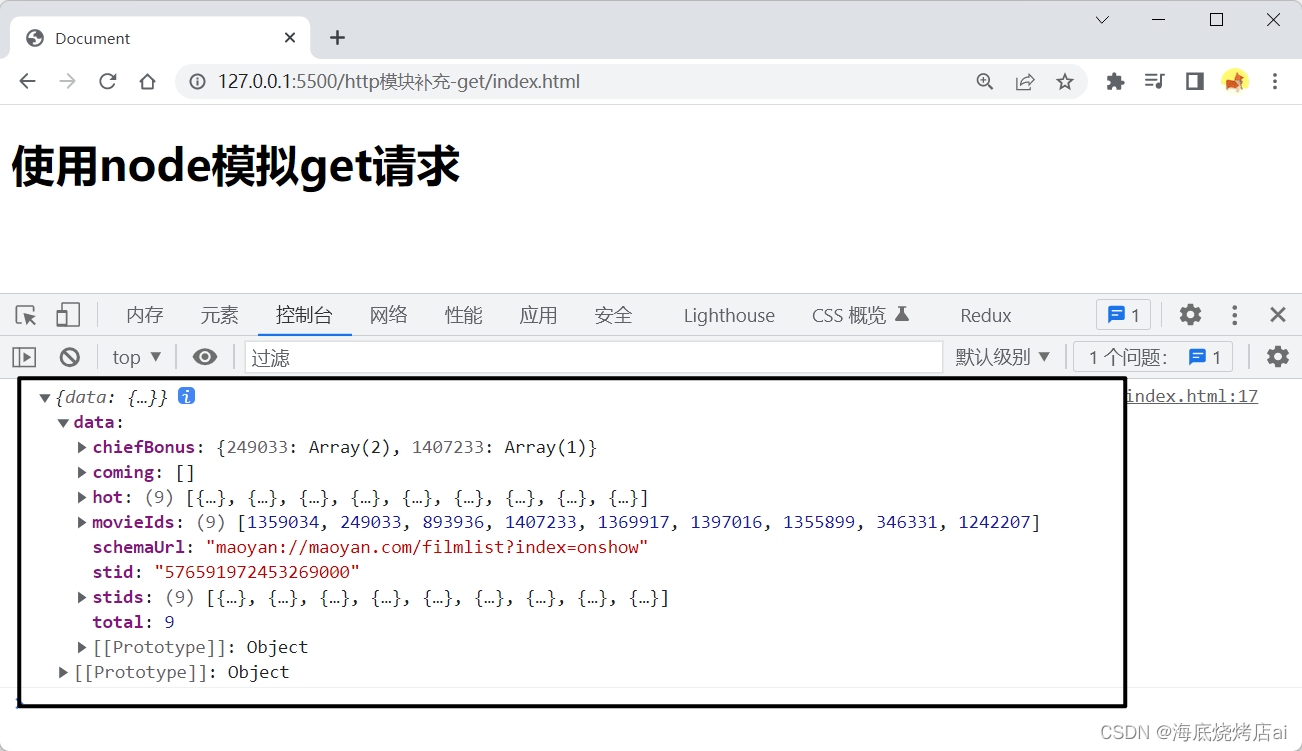
Task: Expand the chiefBonus object entry
Action: point(82,447)
